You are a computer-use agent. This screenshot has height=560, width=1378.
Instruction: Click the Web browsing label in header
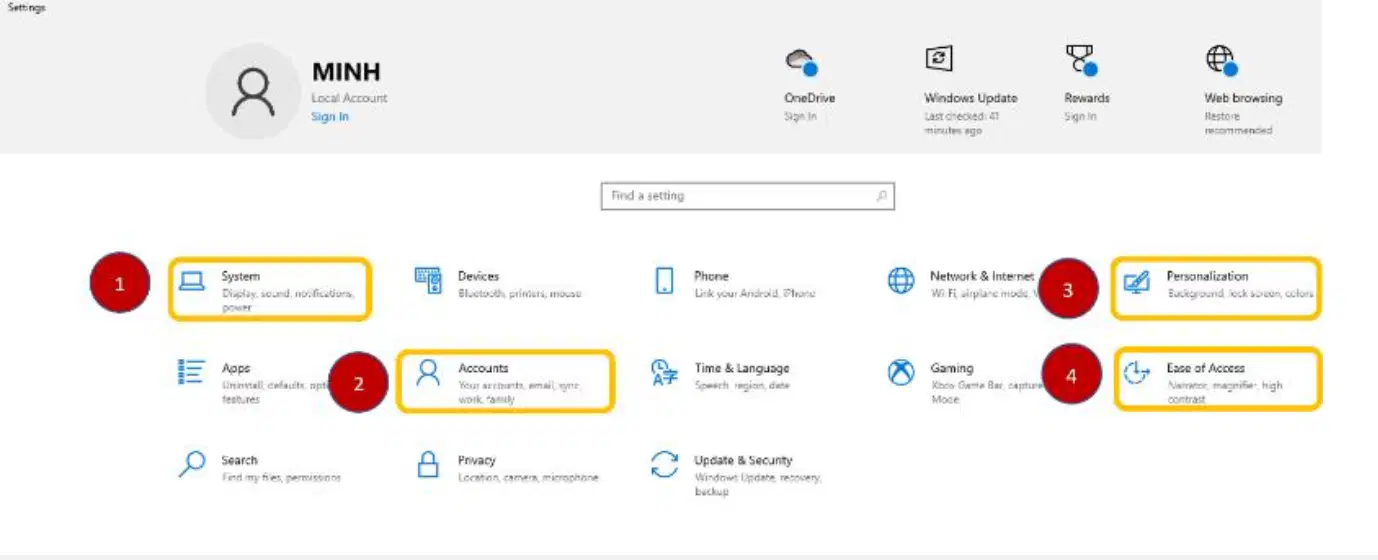point(1243,98)
